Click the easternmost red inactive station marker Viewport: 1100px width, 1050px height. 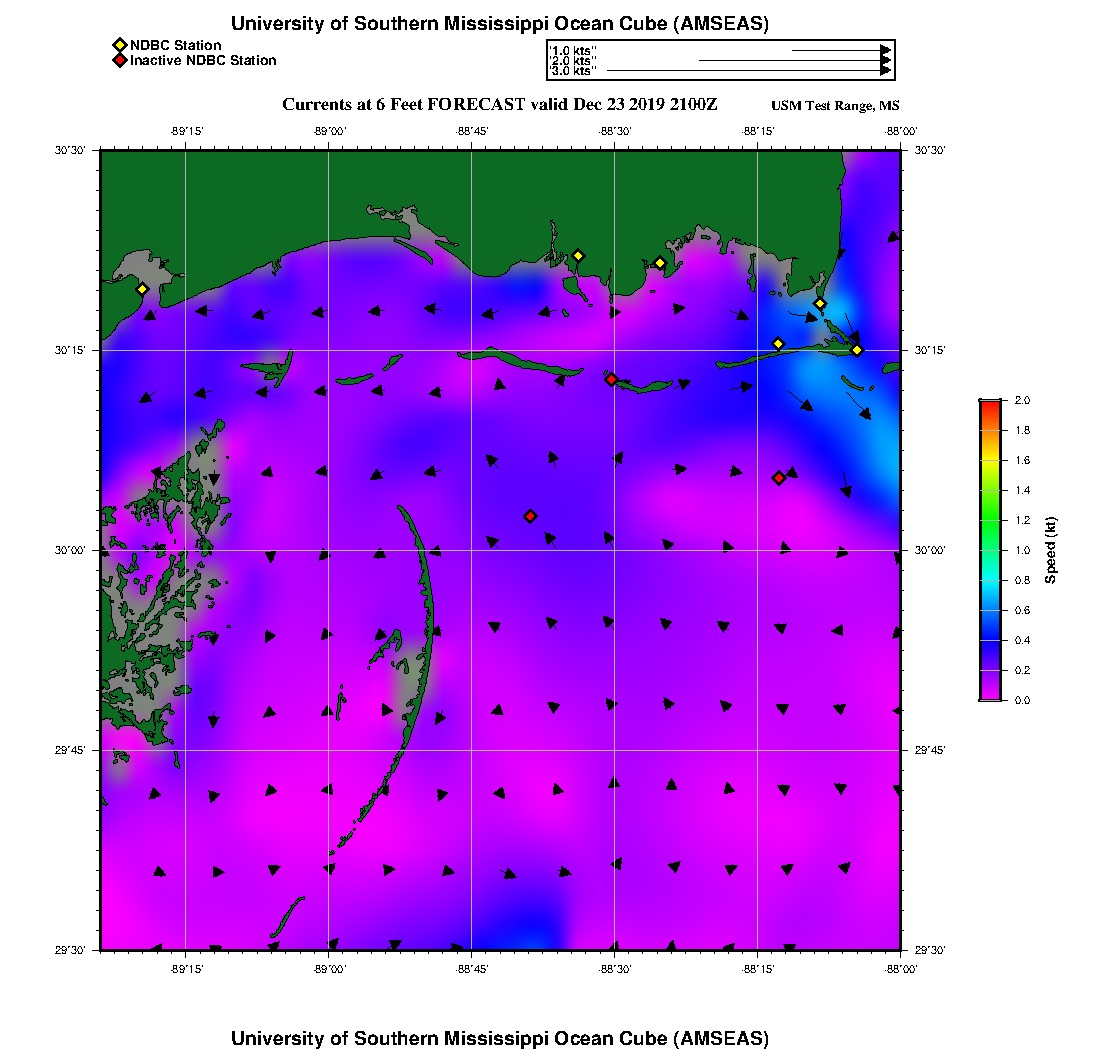(x=778, y=478)
